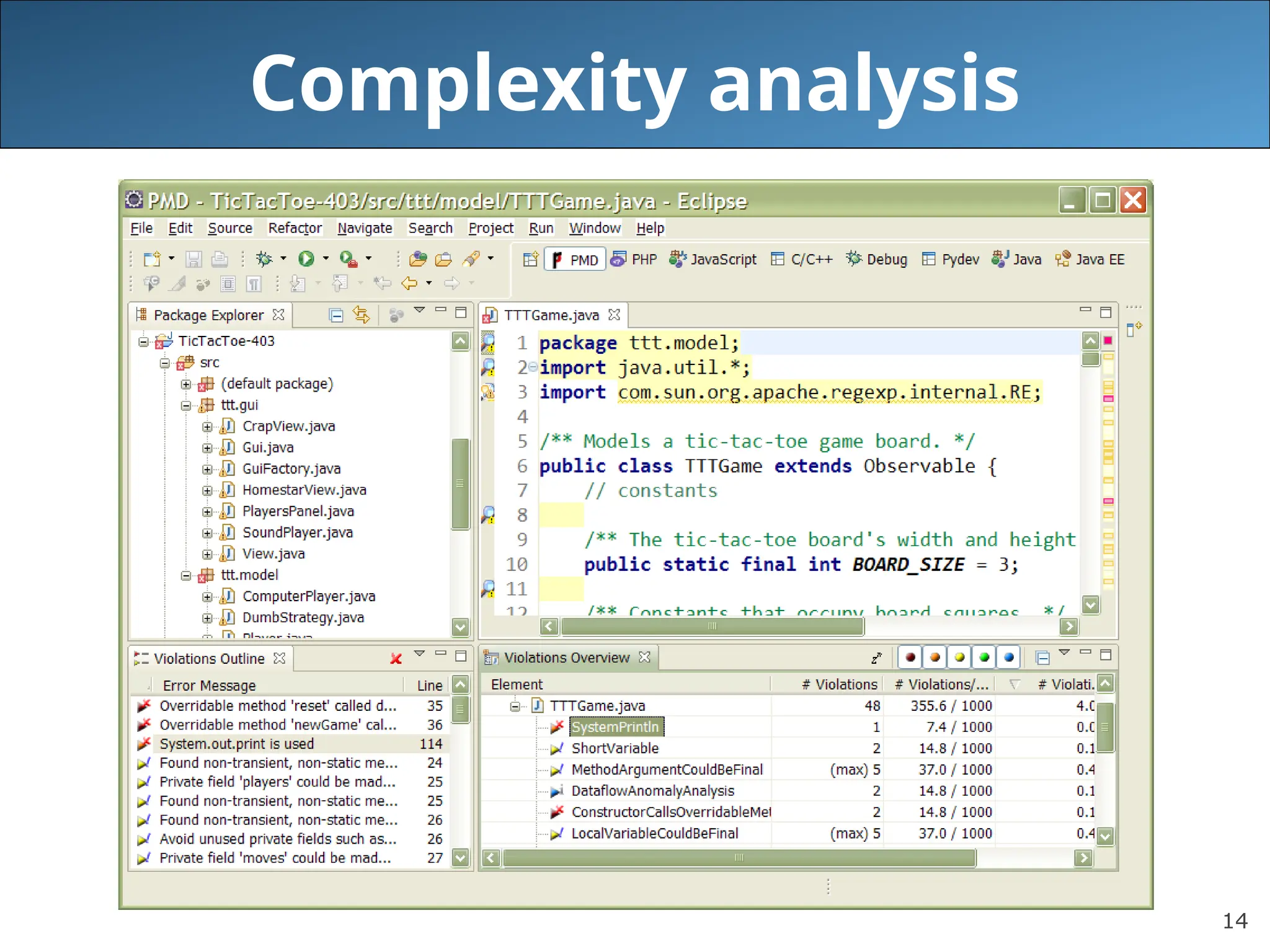Click the editor horizontal scrollbar thumb
The image size is (1270, 952).
point(712,626)
